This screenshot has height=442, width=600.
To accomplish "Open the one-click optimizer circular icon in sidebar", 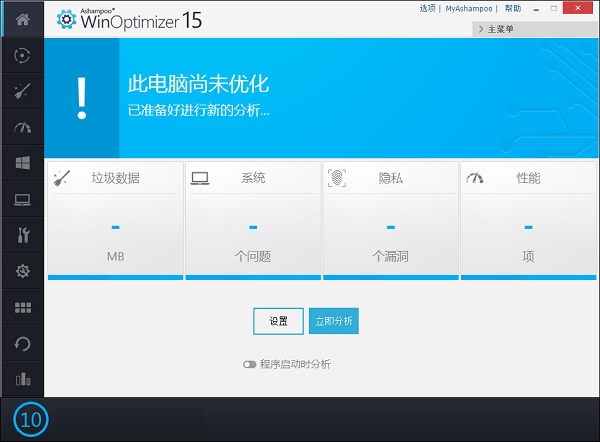I will (22, 55).
